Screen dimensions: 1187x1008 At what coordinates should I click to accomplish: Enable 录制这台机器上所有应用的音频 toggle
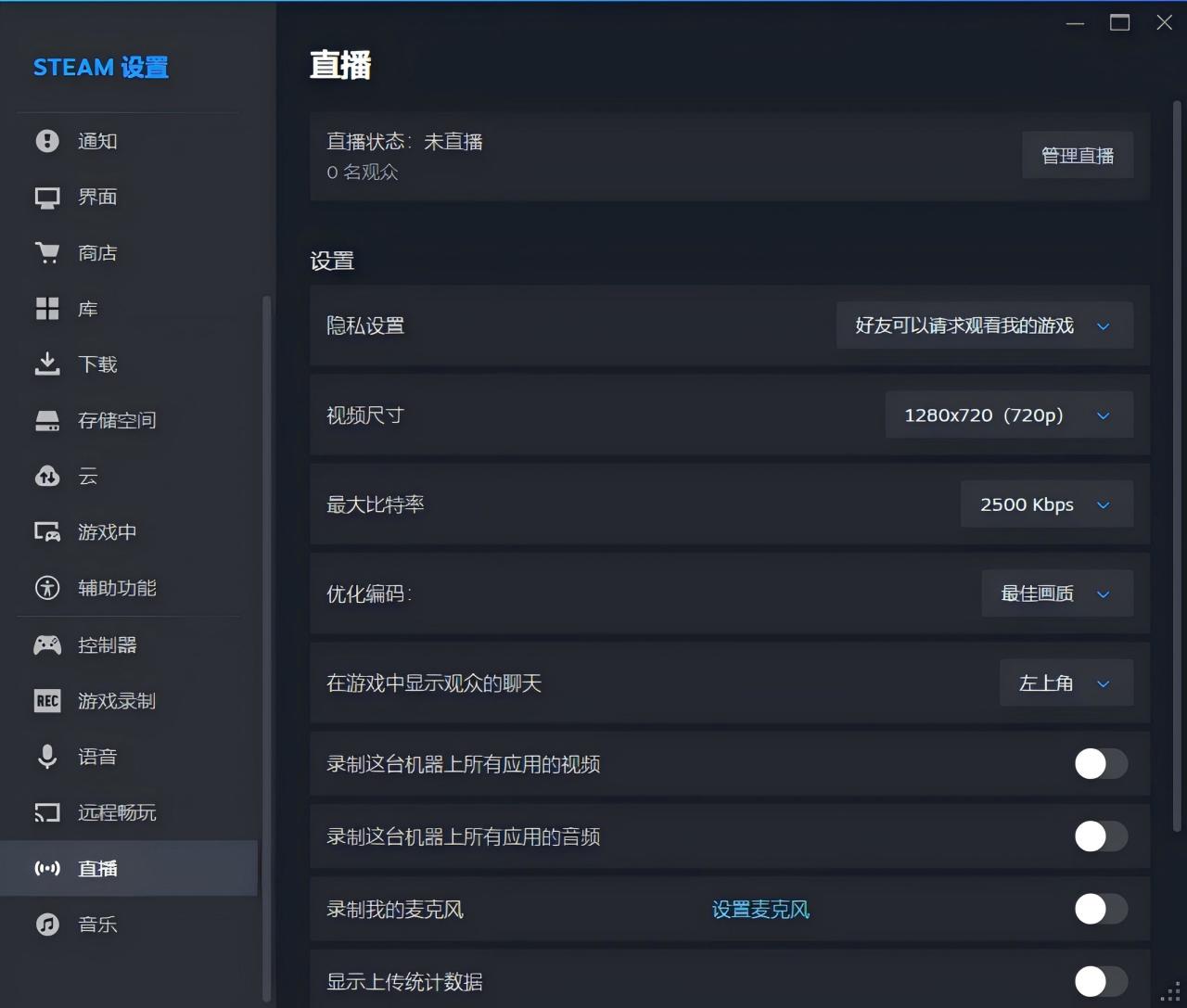1101,836
